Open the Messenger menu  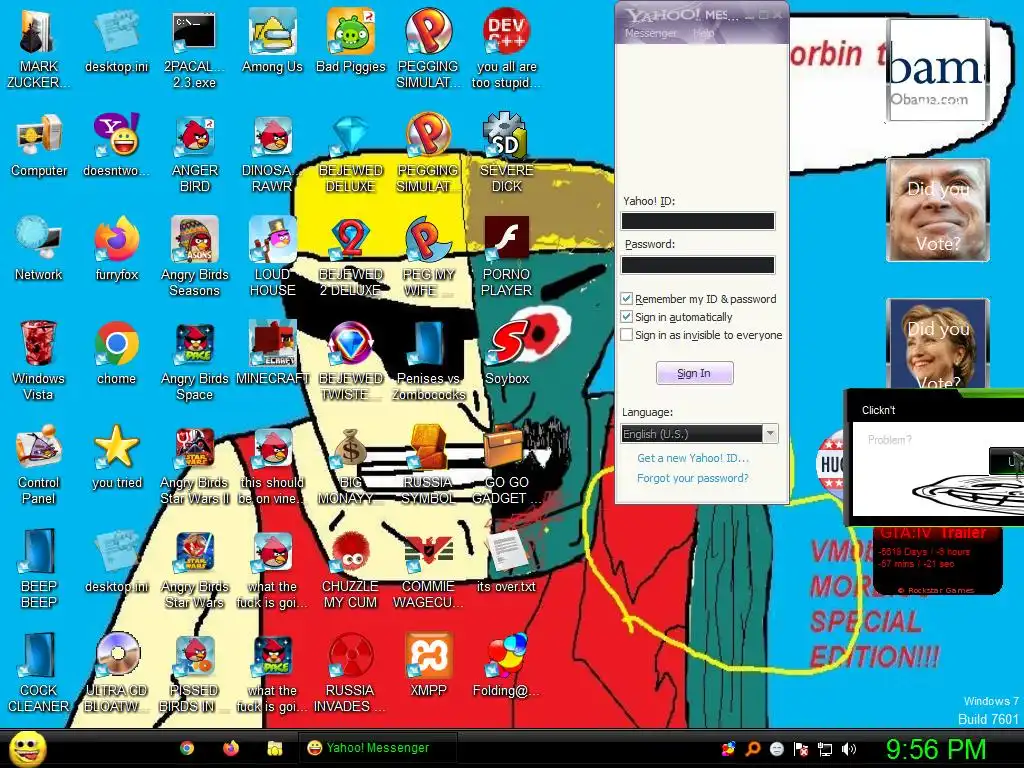point(651,33)
